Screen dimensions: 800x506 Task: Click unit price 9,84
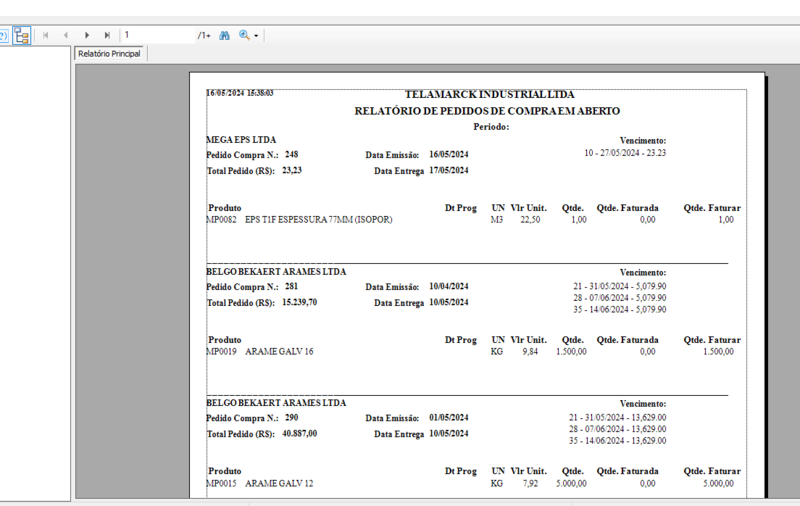[x=530, y=351]
